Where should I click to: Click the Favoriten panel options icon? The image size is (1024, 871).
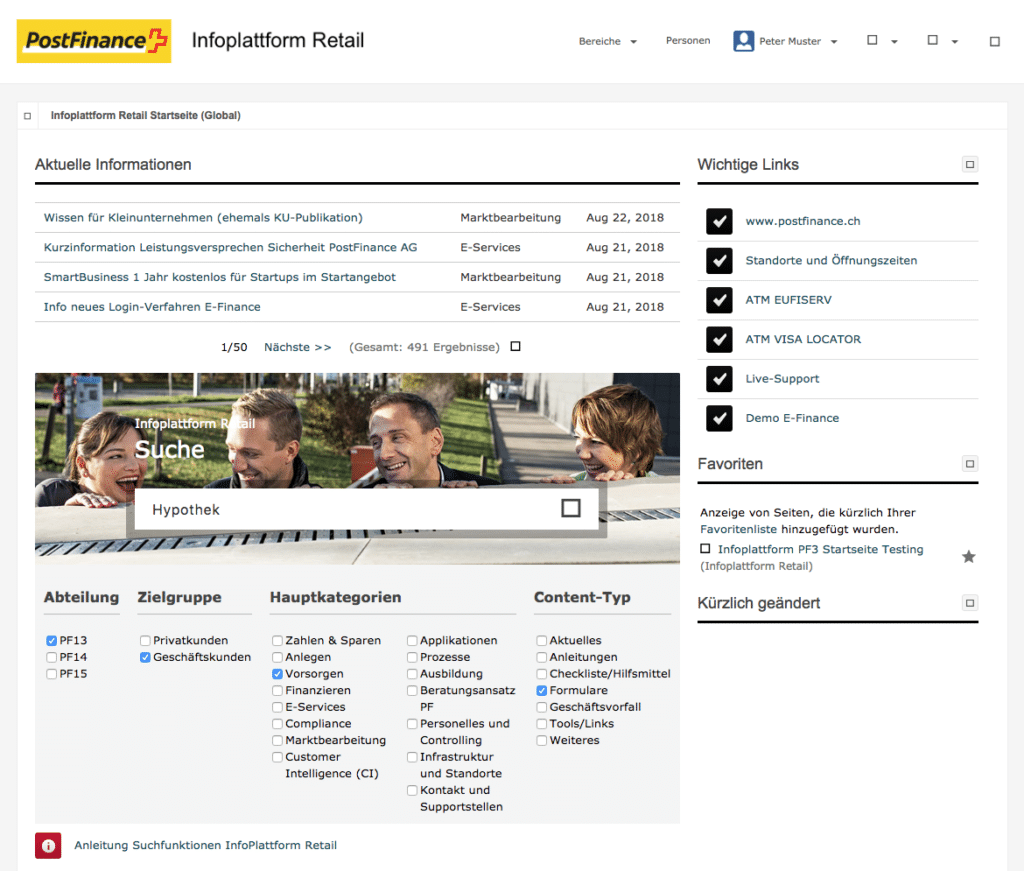[969, 464]
